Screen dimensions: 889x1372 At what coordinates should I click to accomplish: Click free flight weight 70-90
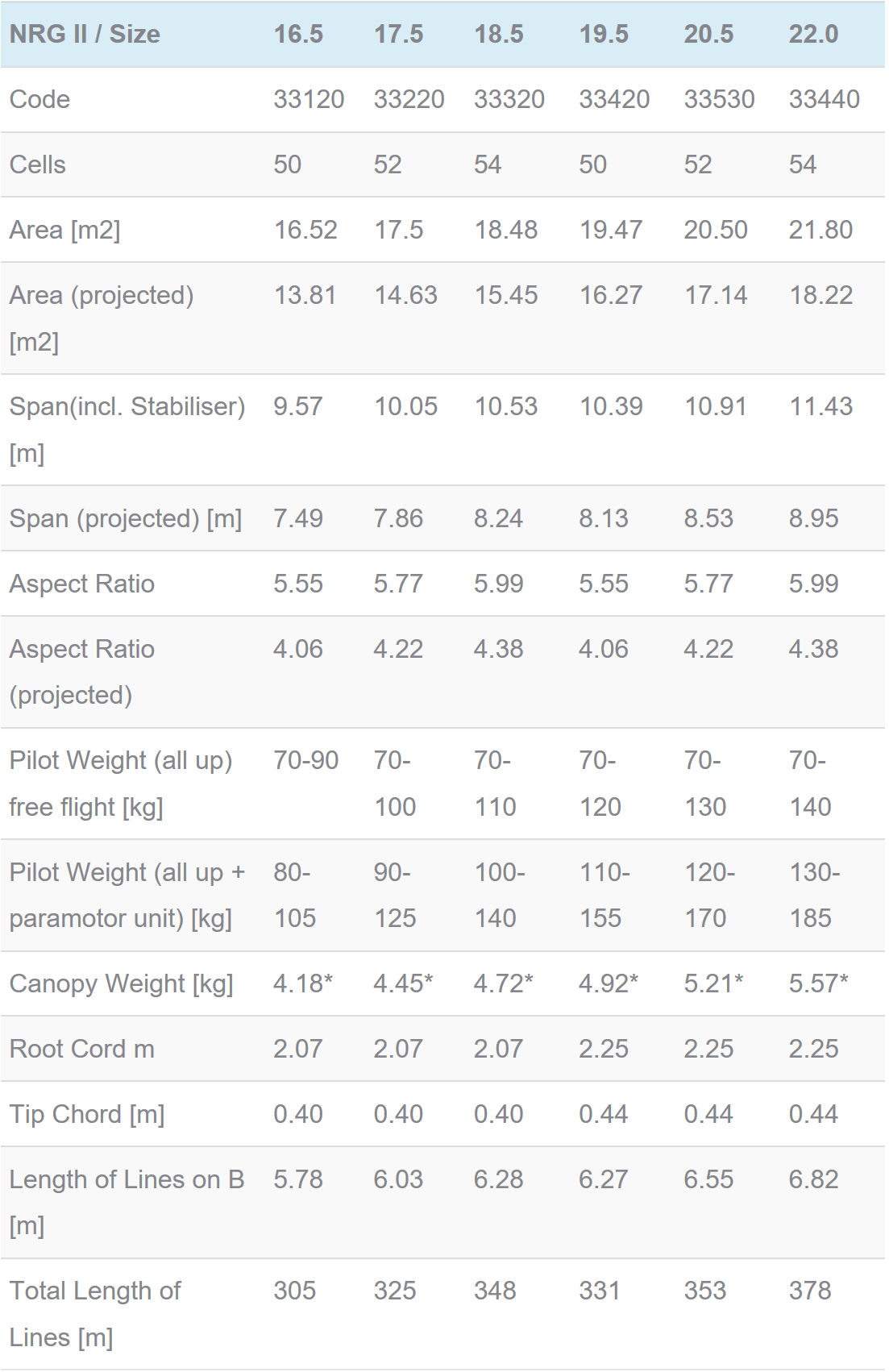click(305, 760)
